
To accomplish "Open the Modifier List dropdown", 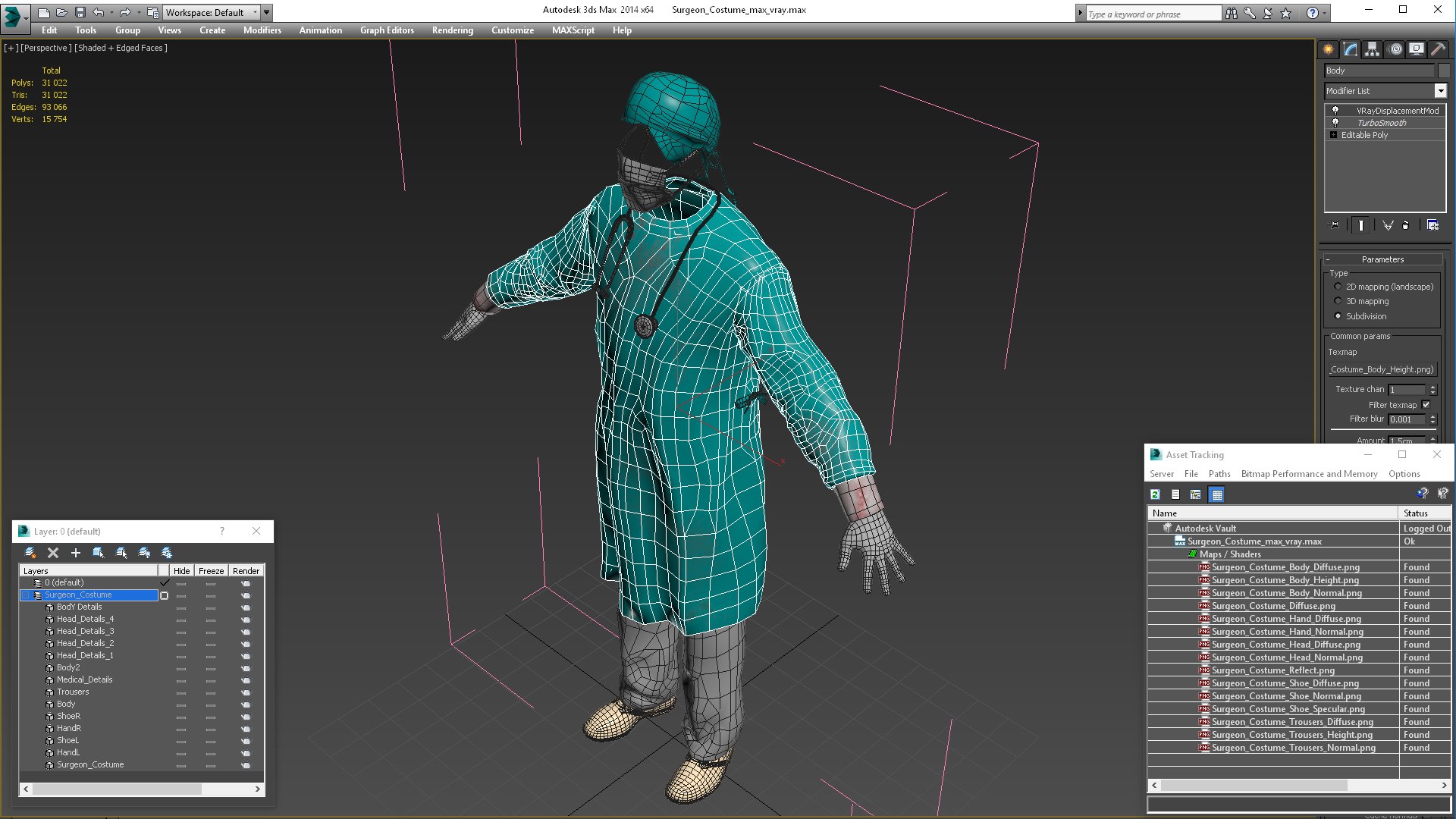I will pos(1440,91).
